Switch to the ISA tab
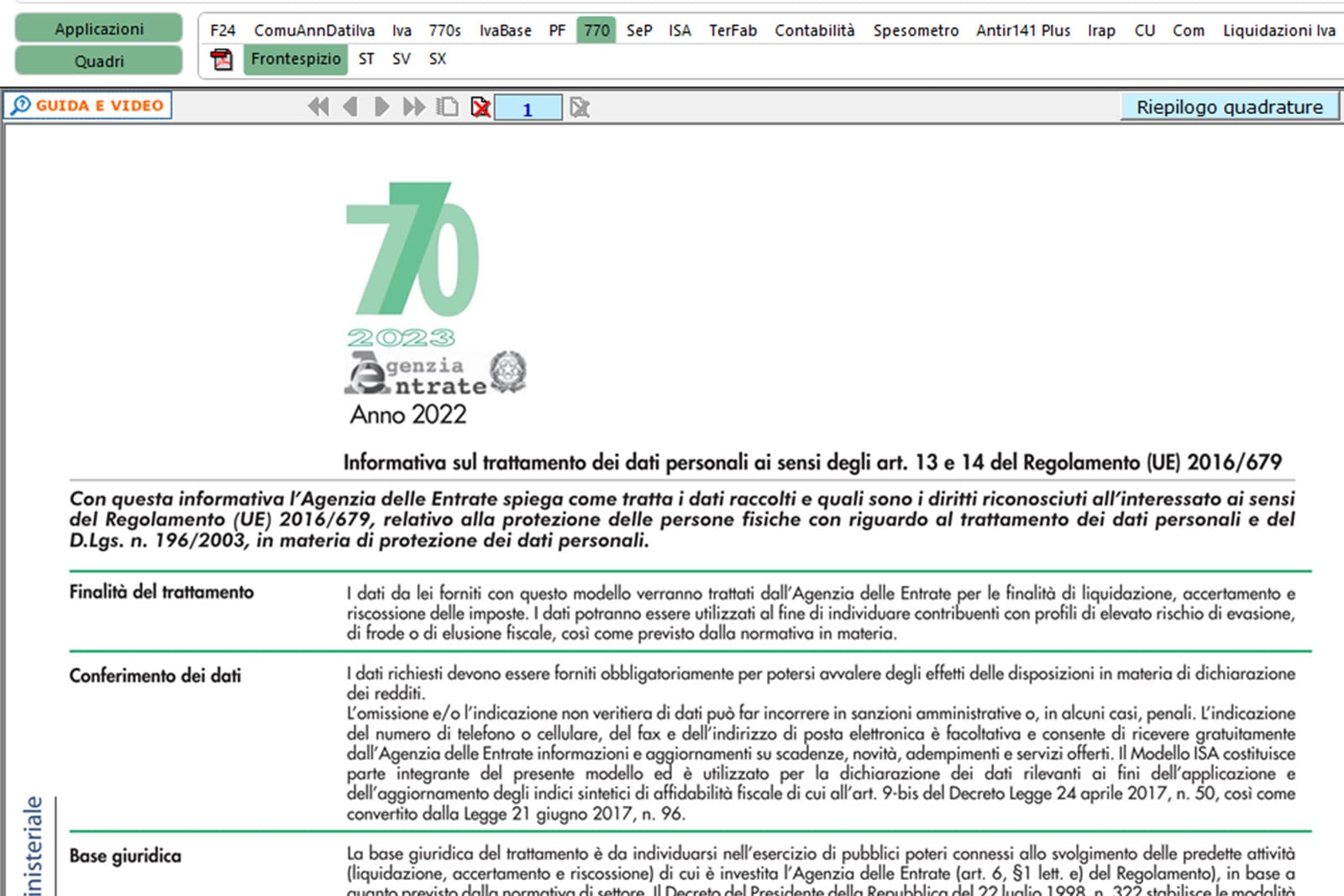 coord(680,30)
